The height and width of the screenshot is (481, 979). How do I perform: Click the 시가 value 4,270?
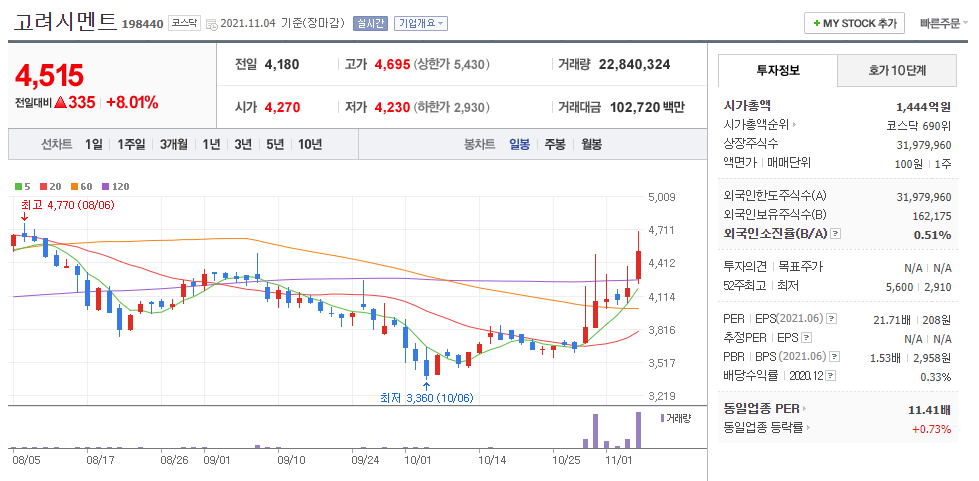[x=282, y=107]
